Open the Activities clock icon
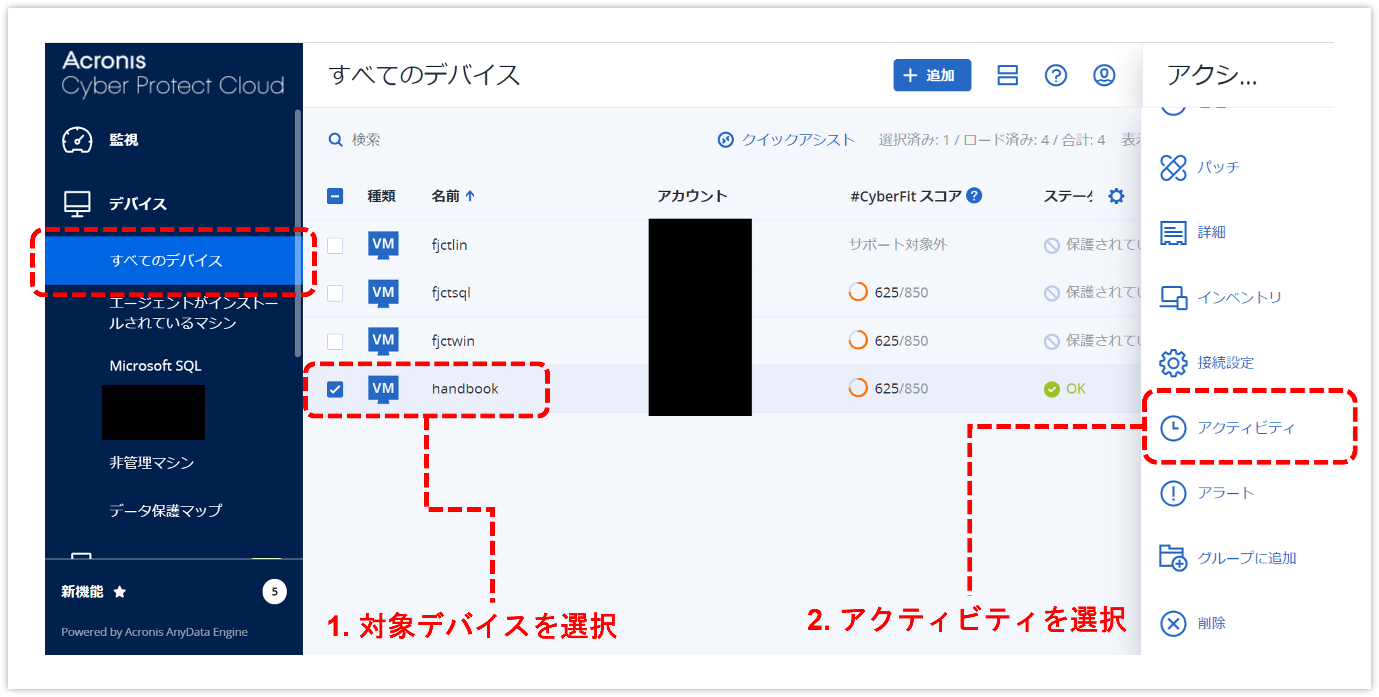Viewport: 1379px width, 697px height. (1172, 428)
